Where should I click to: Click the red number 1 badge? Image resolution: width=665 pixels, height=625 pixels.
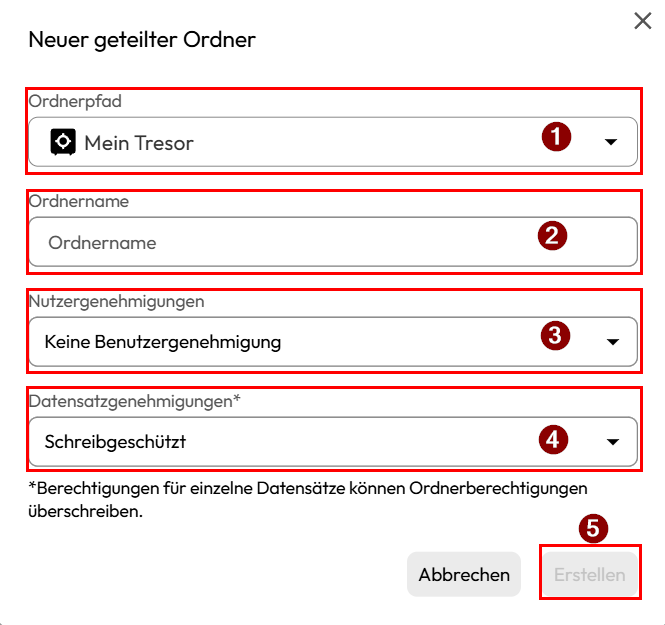tap(556, 137)
